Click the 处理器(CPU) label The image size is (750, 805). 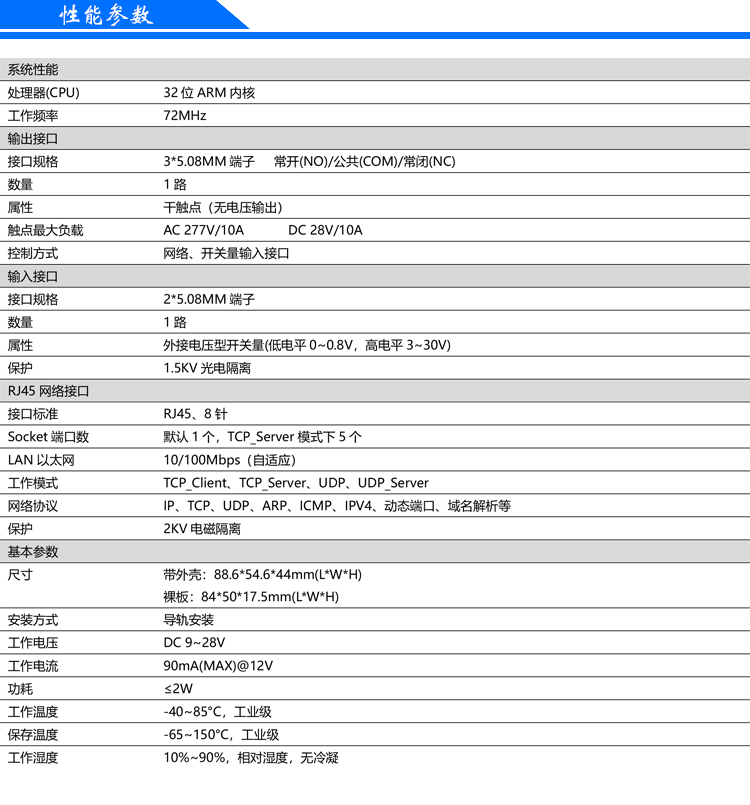point(44,93)
